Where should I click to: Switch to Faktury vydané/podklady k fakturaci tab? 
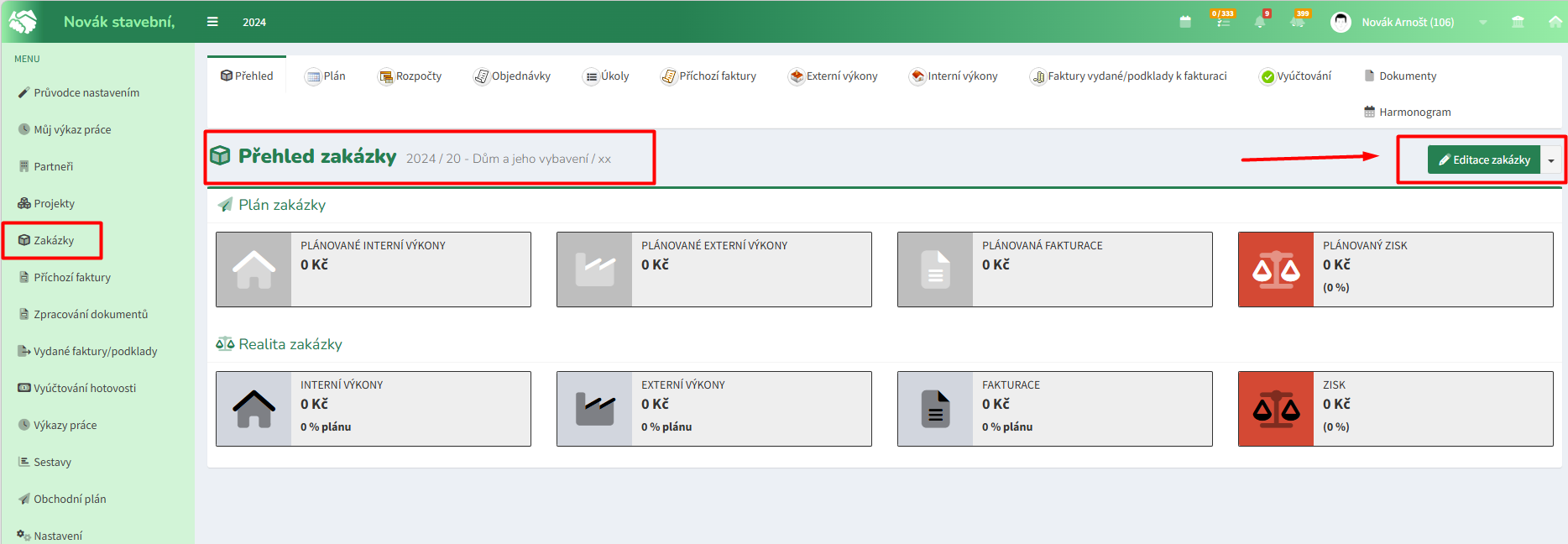click(1129, 76)
